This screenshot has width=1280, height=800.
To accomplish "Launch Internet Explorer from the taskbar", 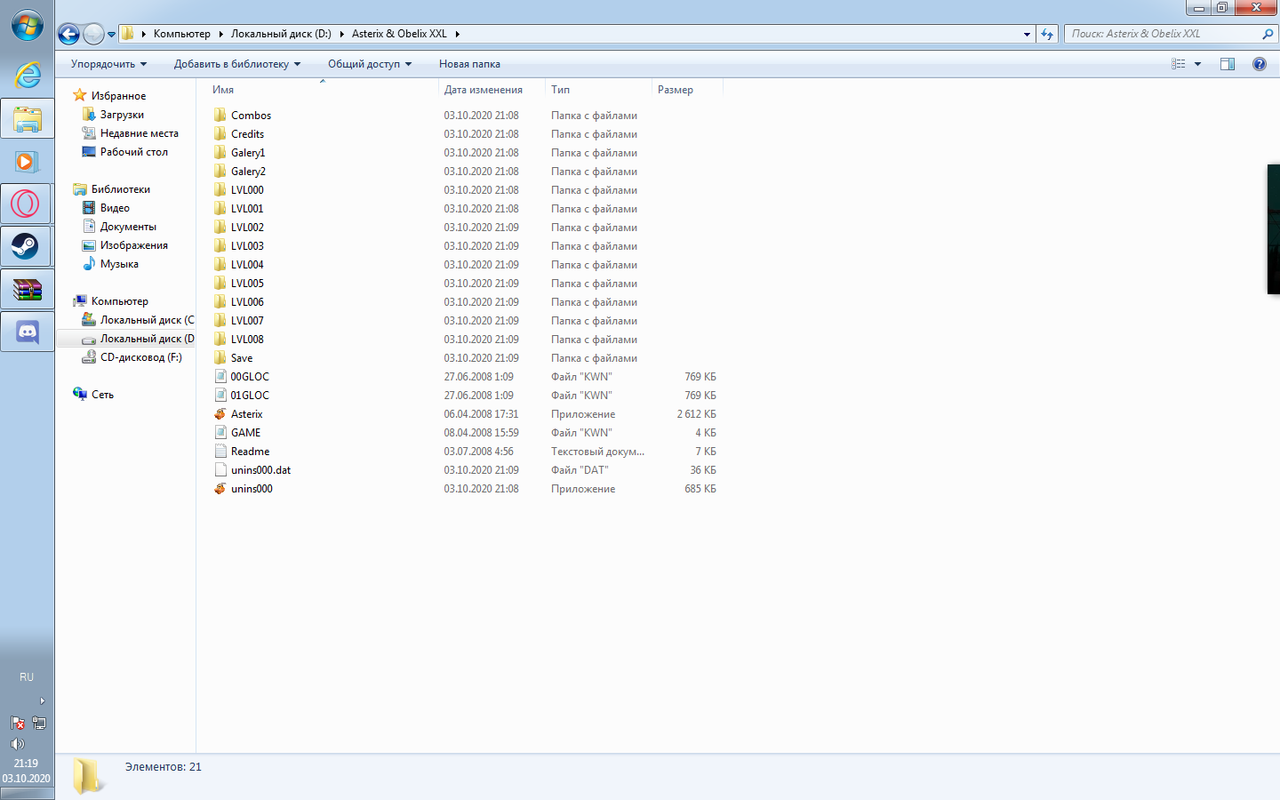I will [27, 73].
